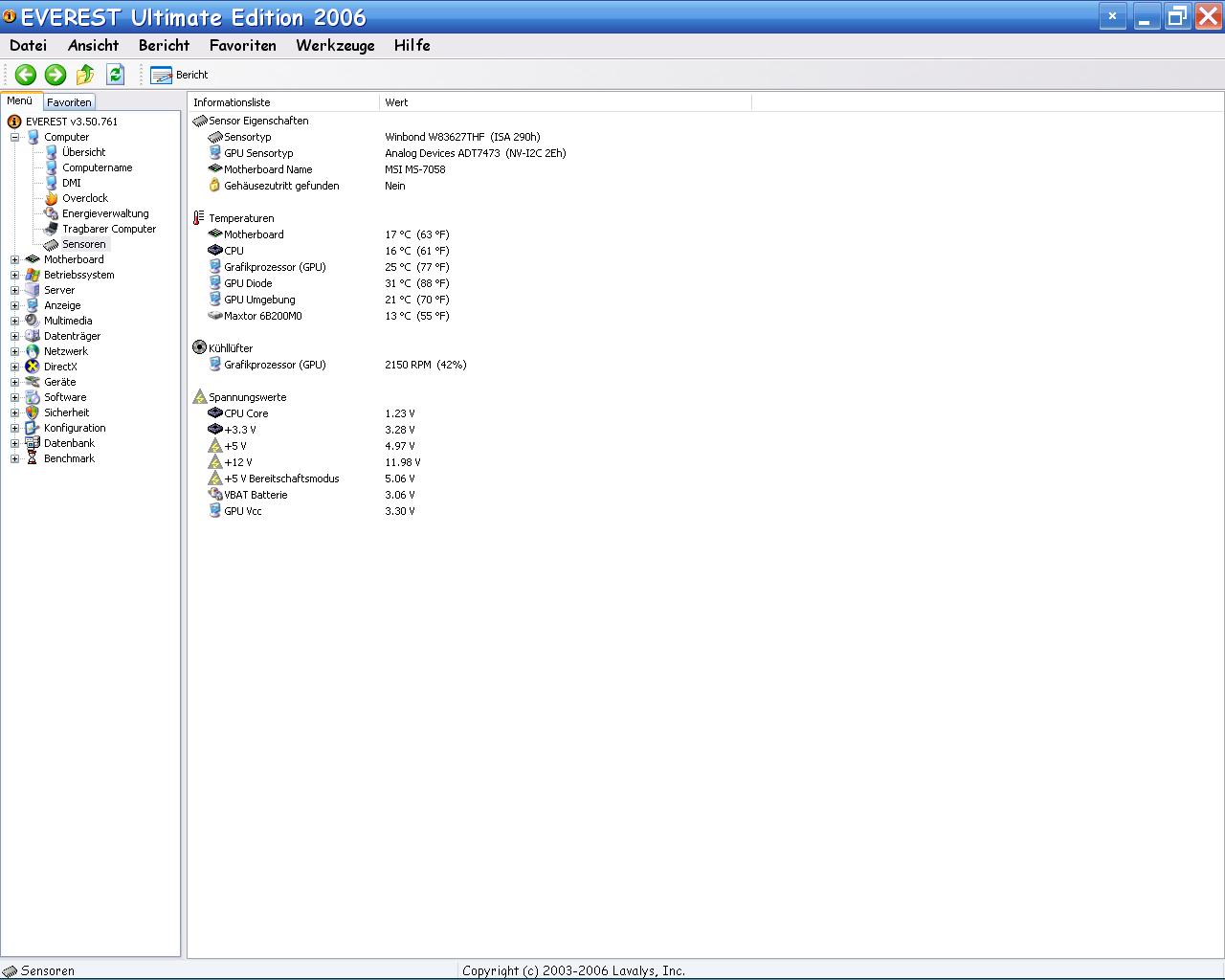Collapse the Computer tree node

click(x=15, y=137)
